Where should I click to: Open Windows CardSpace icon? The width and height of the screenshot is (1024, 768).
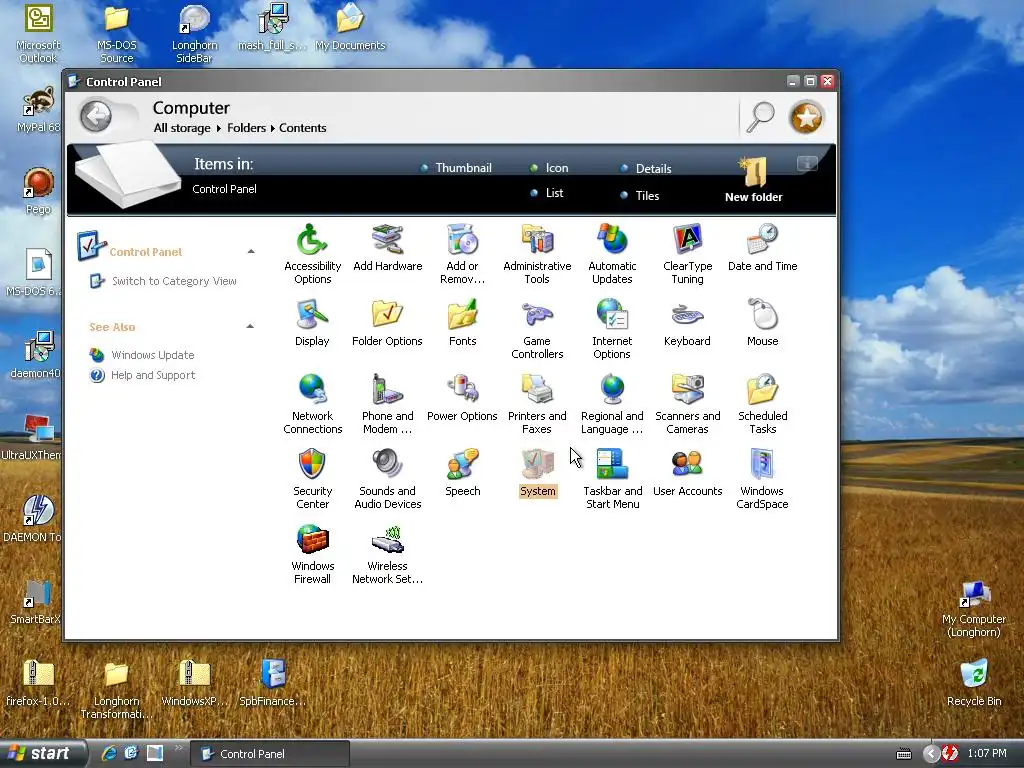pyautogui.click(x=762, y=479)
